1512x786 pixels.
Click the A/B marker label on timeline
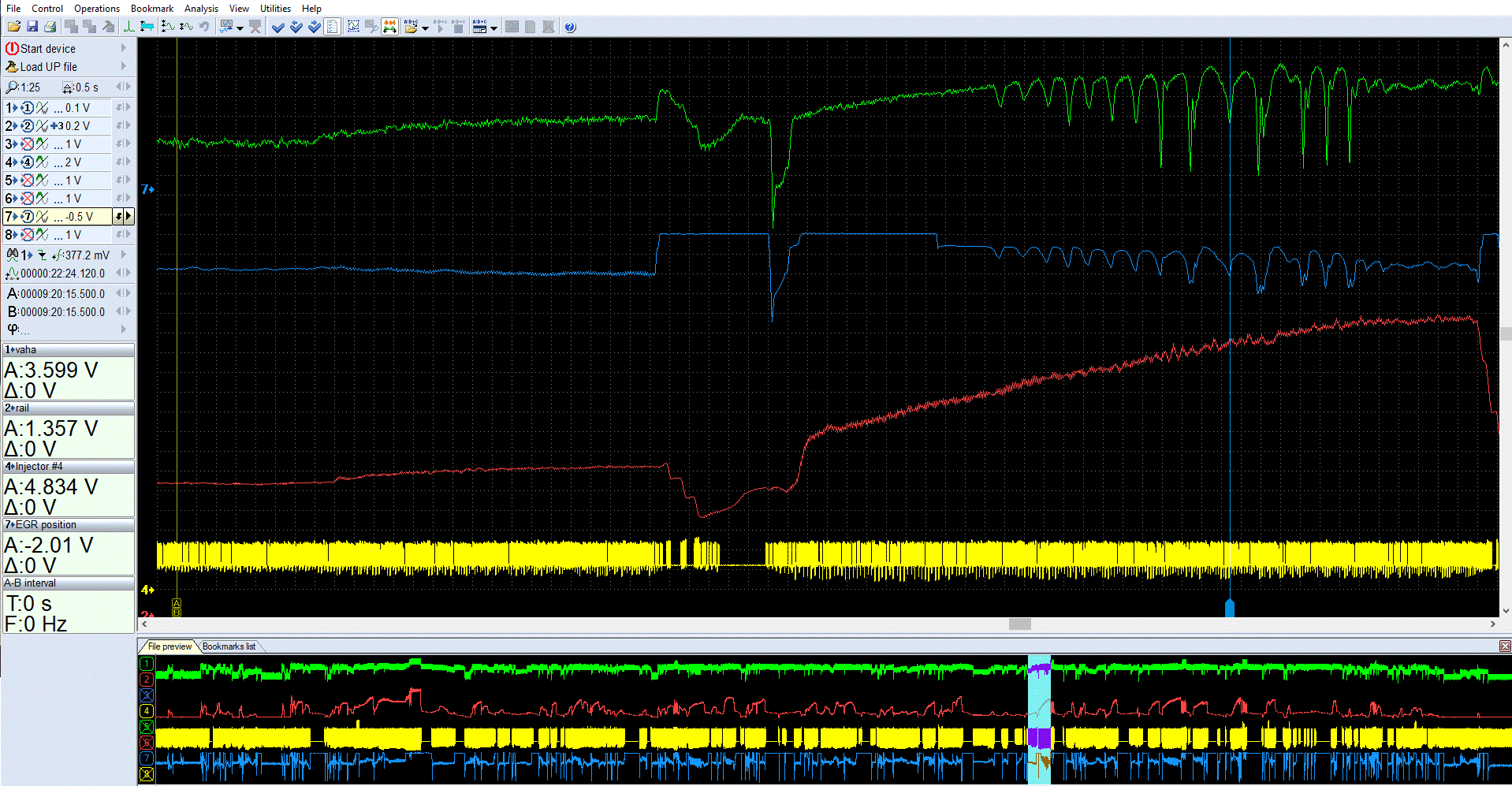coord(177,607)
